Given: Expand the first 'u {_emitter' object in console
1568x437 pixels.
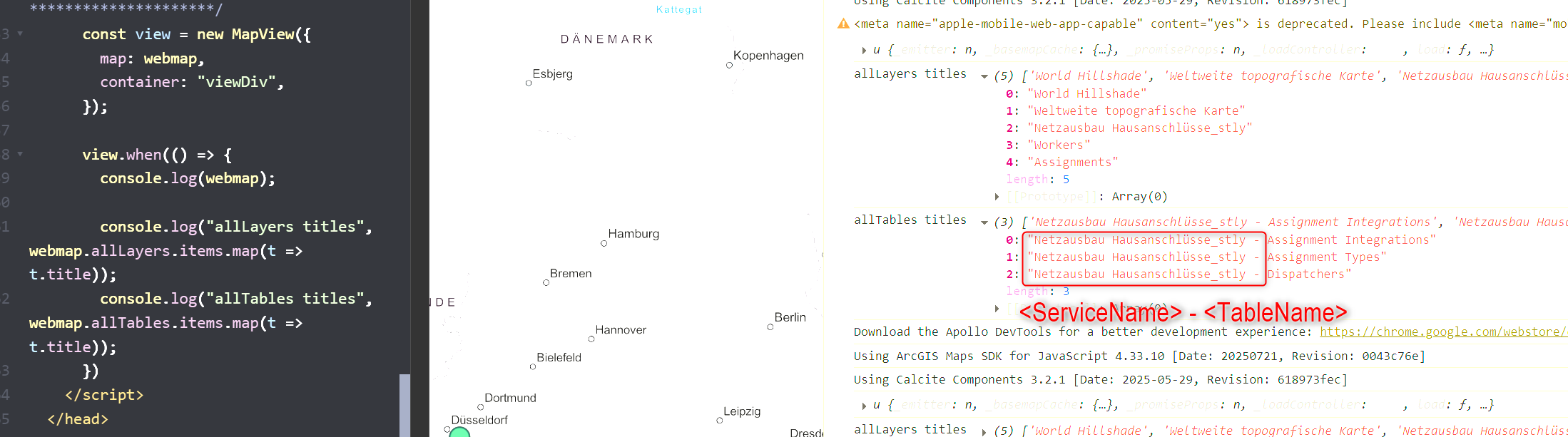Looking at the screenshot, I should [864, 50].
